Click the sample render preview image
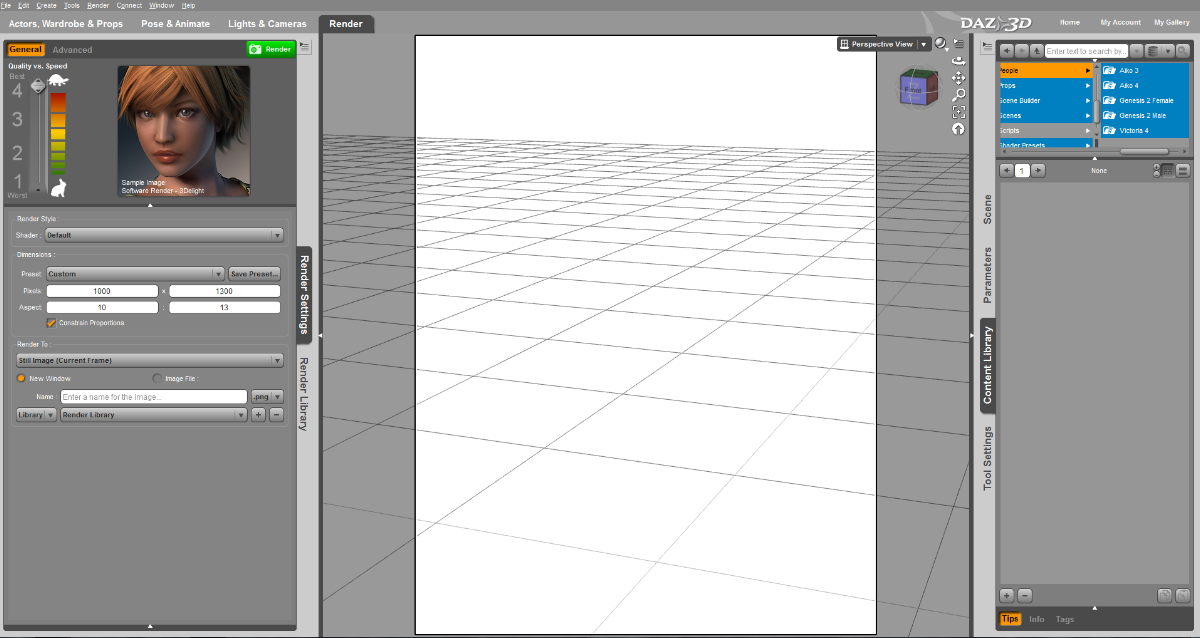Image resolution: width=1200 pixels, height=638 pixels. tap(184, 131)
